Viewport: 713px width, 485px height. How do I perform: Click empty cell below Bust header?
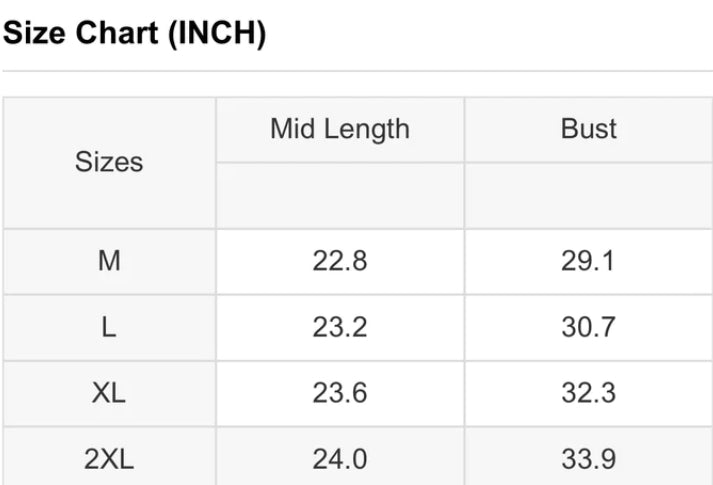click(x=589, y=195)
